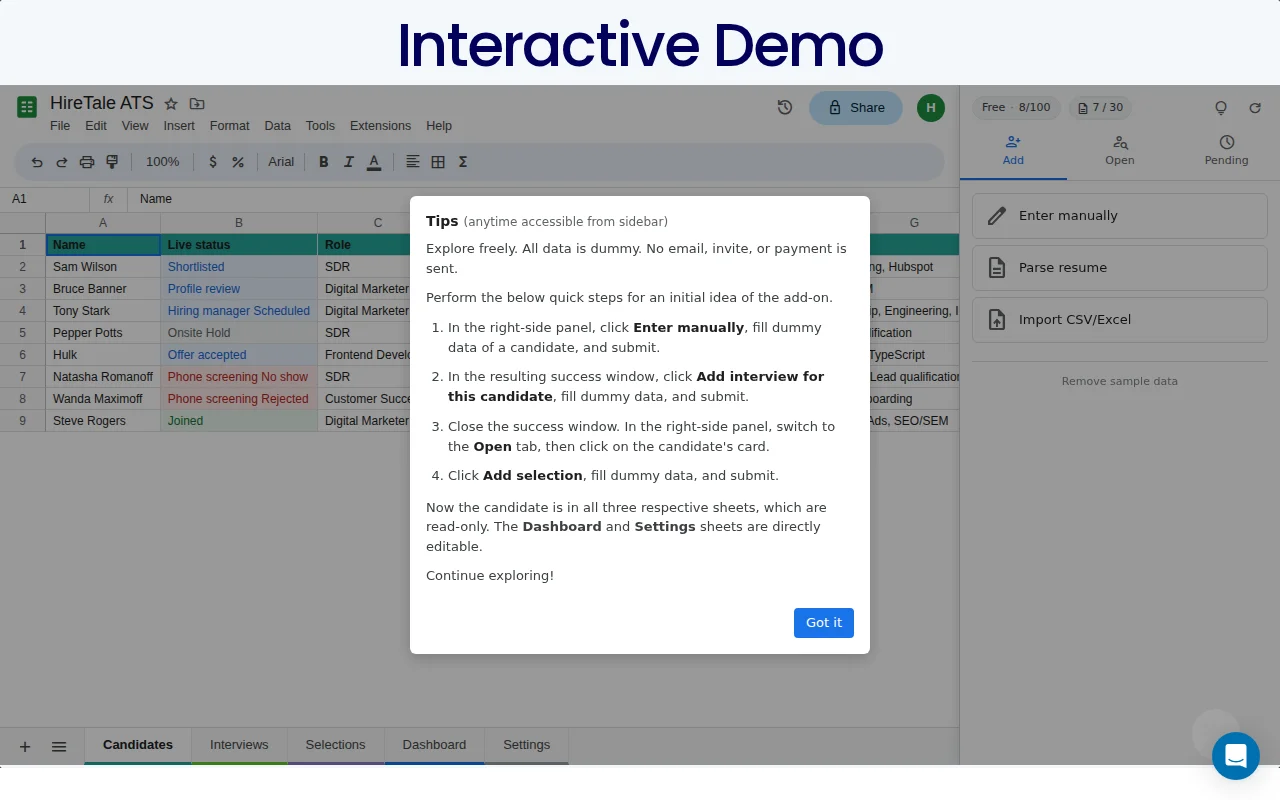Click the move-to-folder icon beside the title
Image resolution: width=1280 pixels, height=800 pixels.
tap(197, 104)
